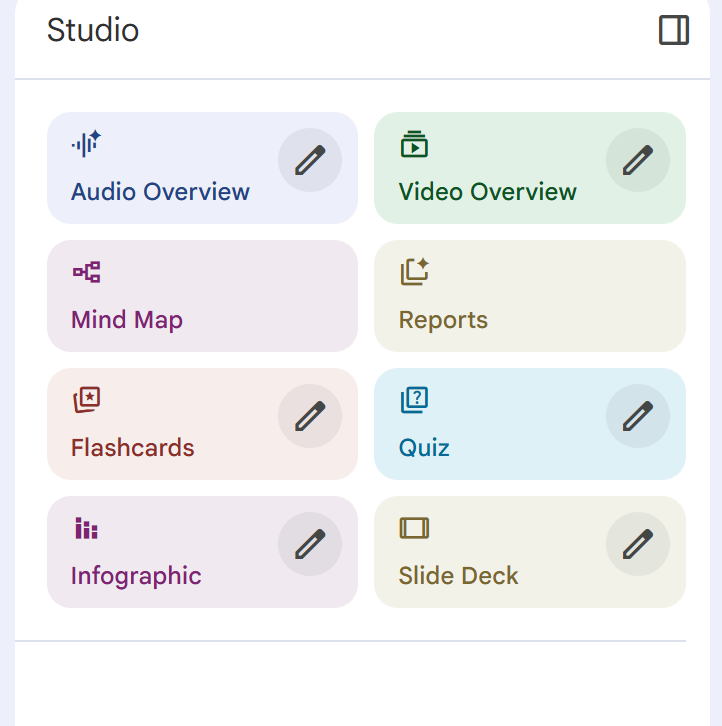
Task: Edit Flashcards settings with pencil button
Action: tap(310, 416)
